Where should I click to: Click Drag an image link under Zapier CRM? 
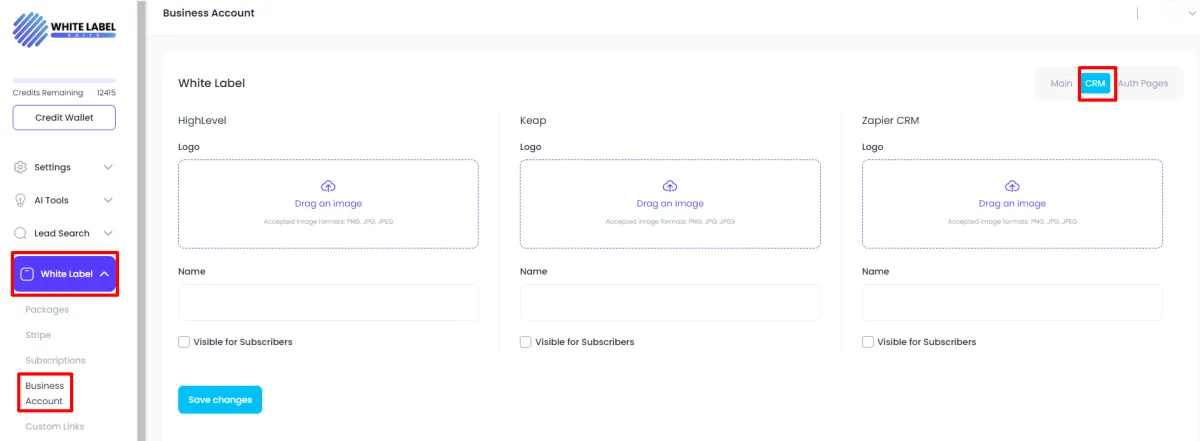(x=1012, y=204)
